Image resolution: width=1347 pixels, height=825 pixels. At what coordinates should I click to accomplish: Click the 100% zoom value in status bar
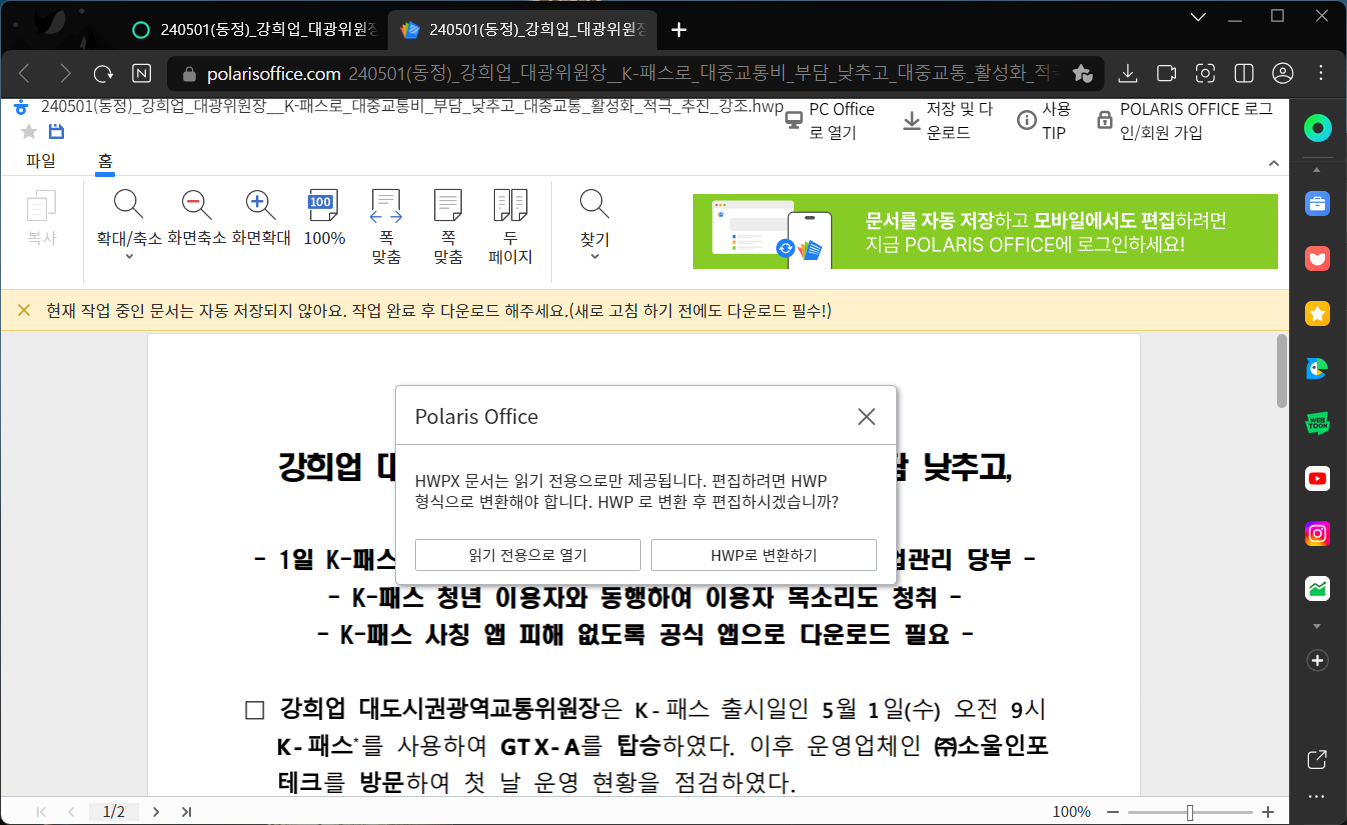[1072, 812]
